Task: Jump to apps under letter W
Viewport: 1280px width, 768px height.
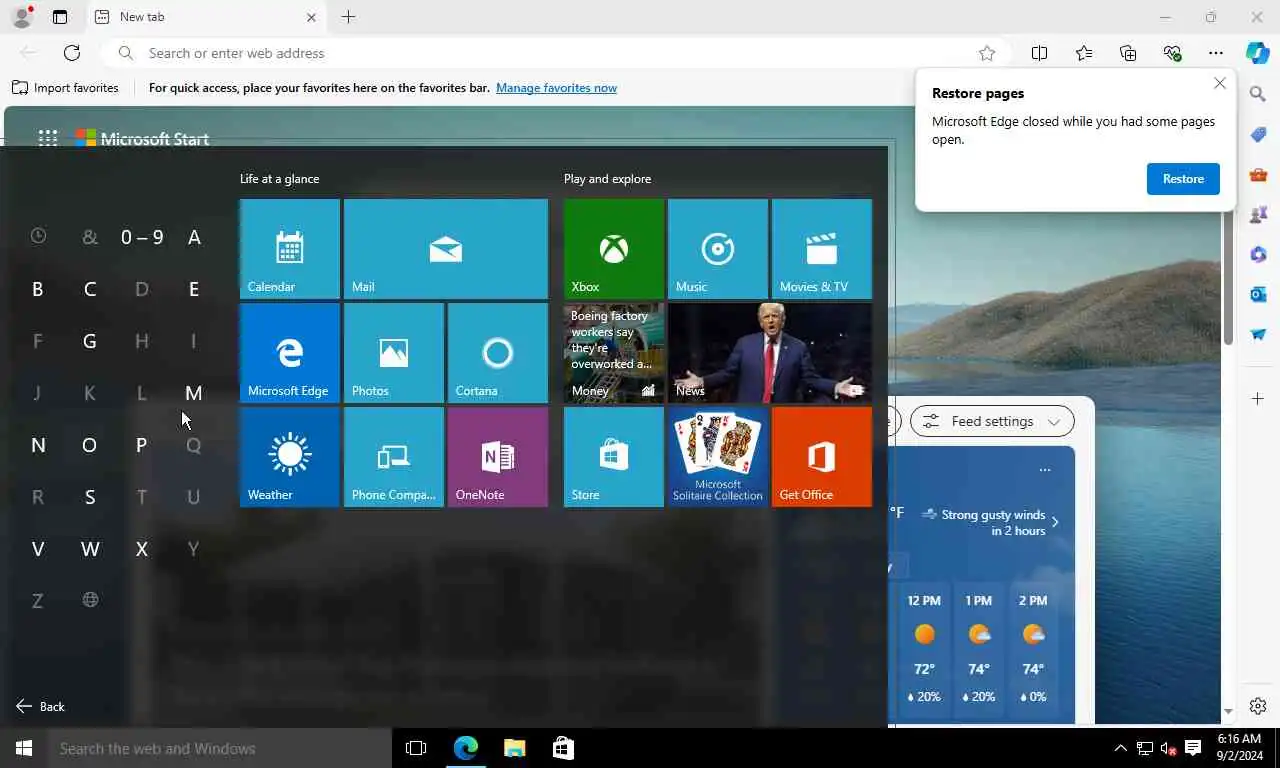Action: click(x=90, y=549)
